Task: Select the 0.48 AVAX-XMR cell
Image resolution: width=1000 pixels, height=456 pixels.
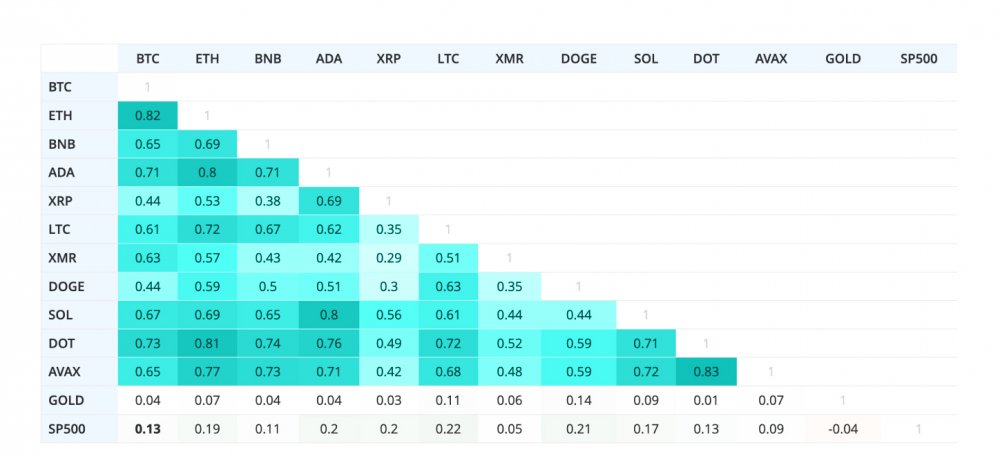Action: point(510,372)
